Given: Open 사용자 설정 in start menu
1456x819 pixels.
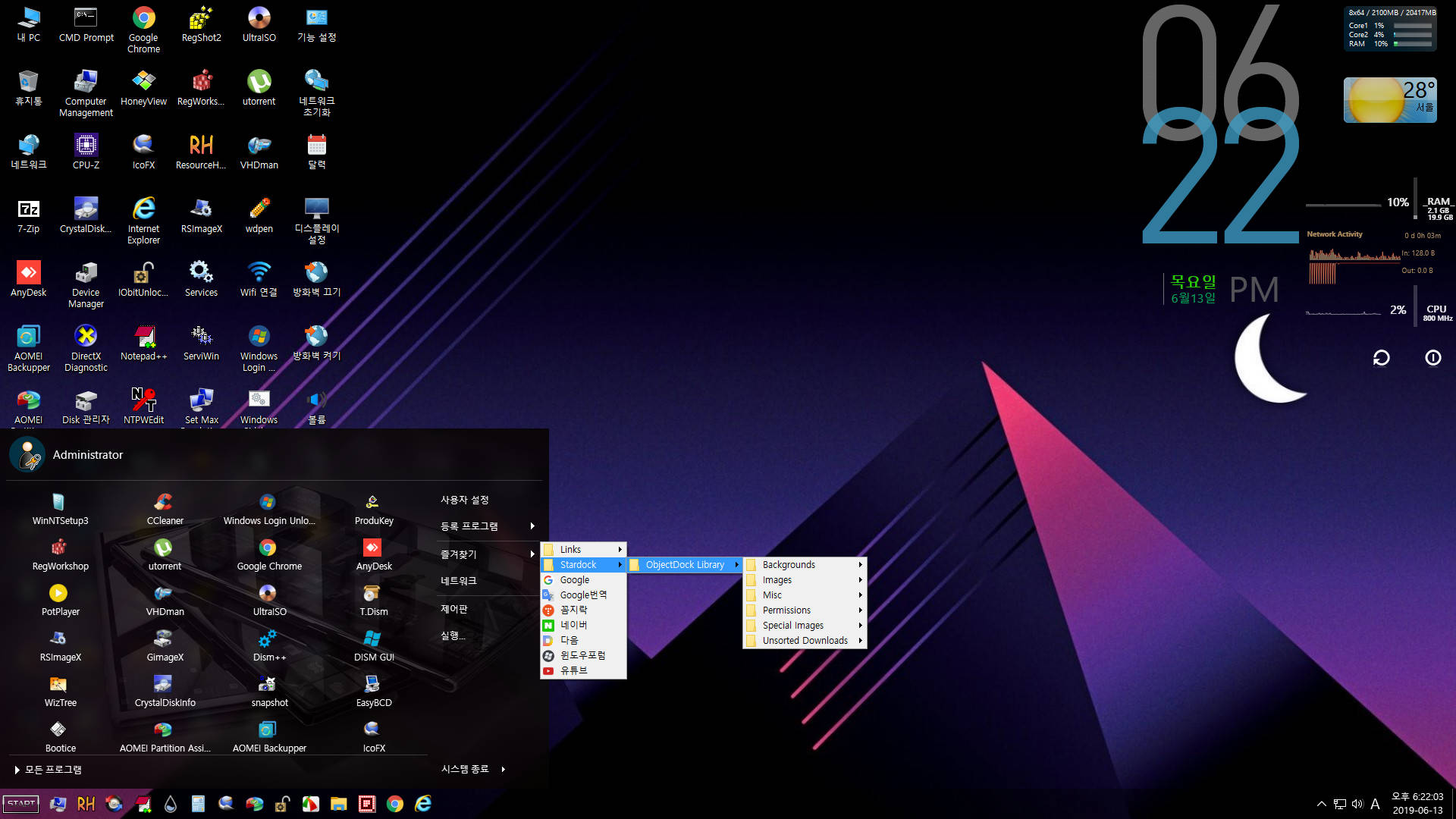Looking at the screenshot, I should point(464,500).
